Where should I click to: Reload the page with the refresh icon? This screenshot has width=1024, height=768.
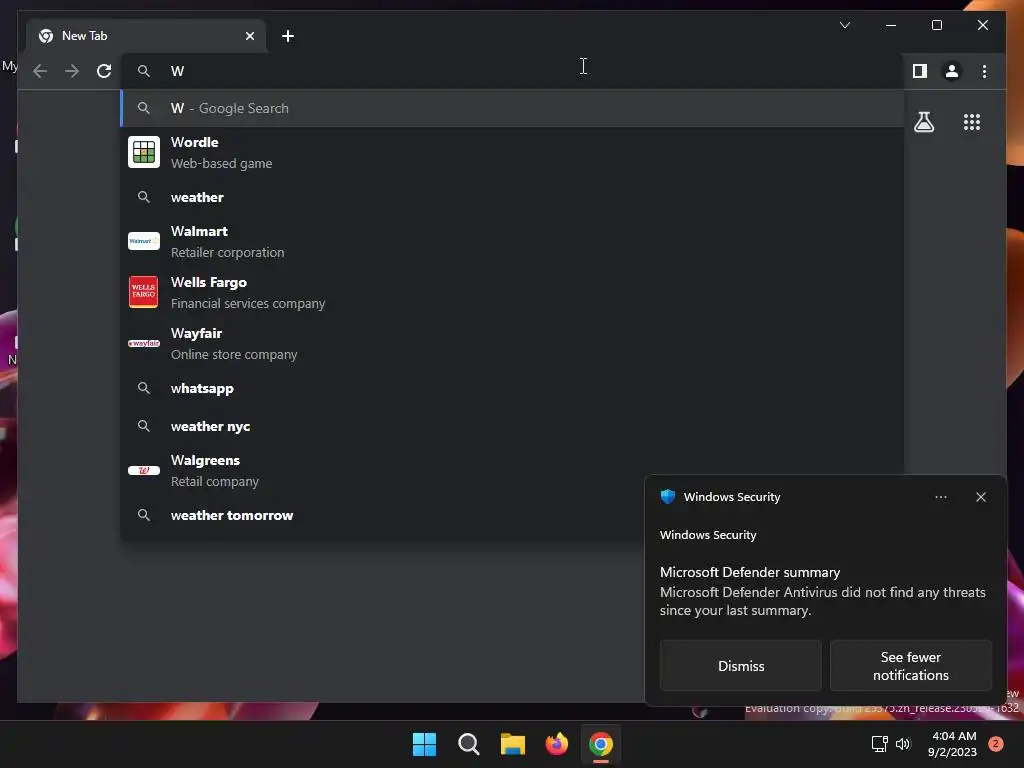(x=104, y=71)
